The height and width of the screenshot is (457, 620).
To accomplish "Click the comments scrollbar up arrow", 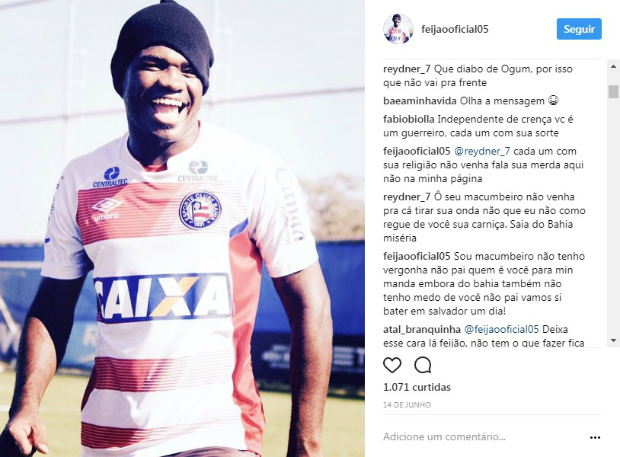I will pos(613,66).
